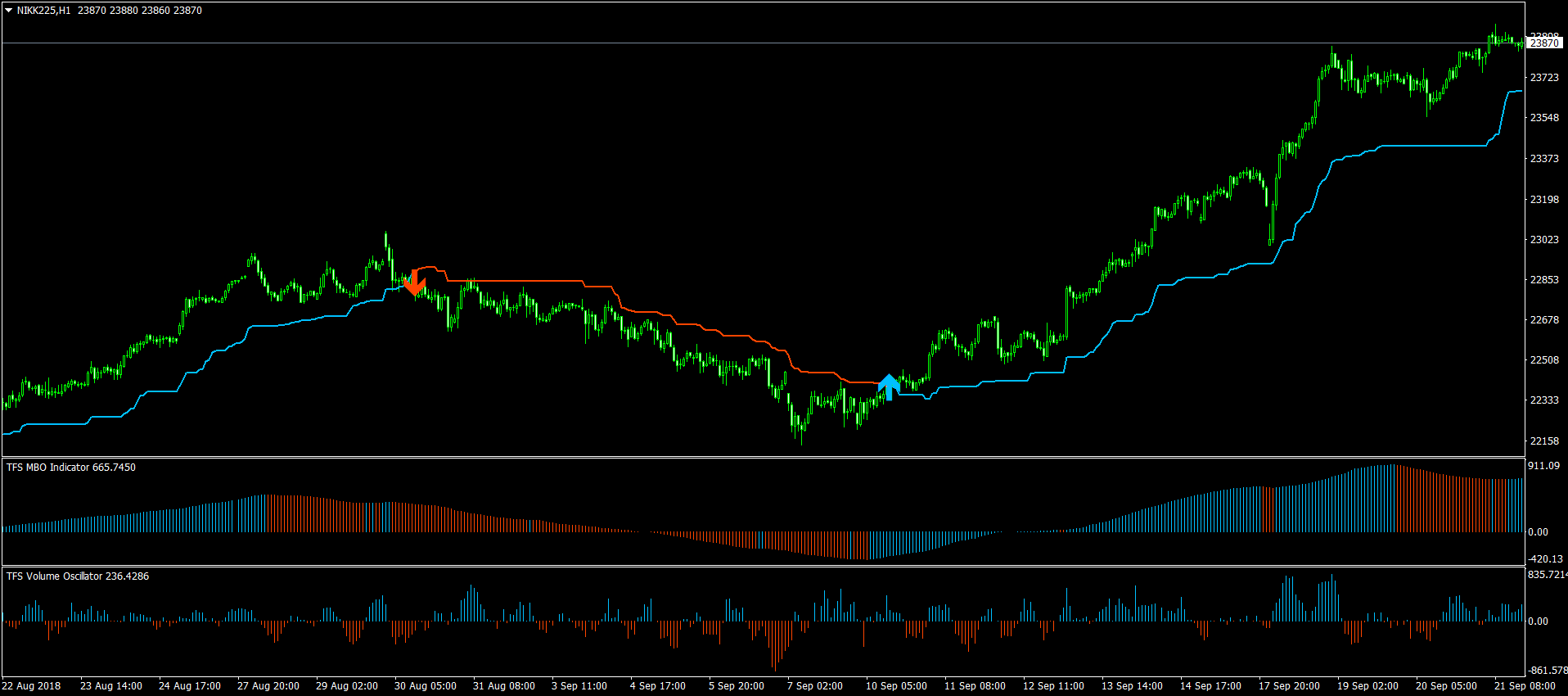
Task: Click the 30 Aug 05:00 time label
Action: click(425, 686)
